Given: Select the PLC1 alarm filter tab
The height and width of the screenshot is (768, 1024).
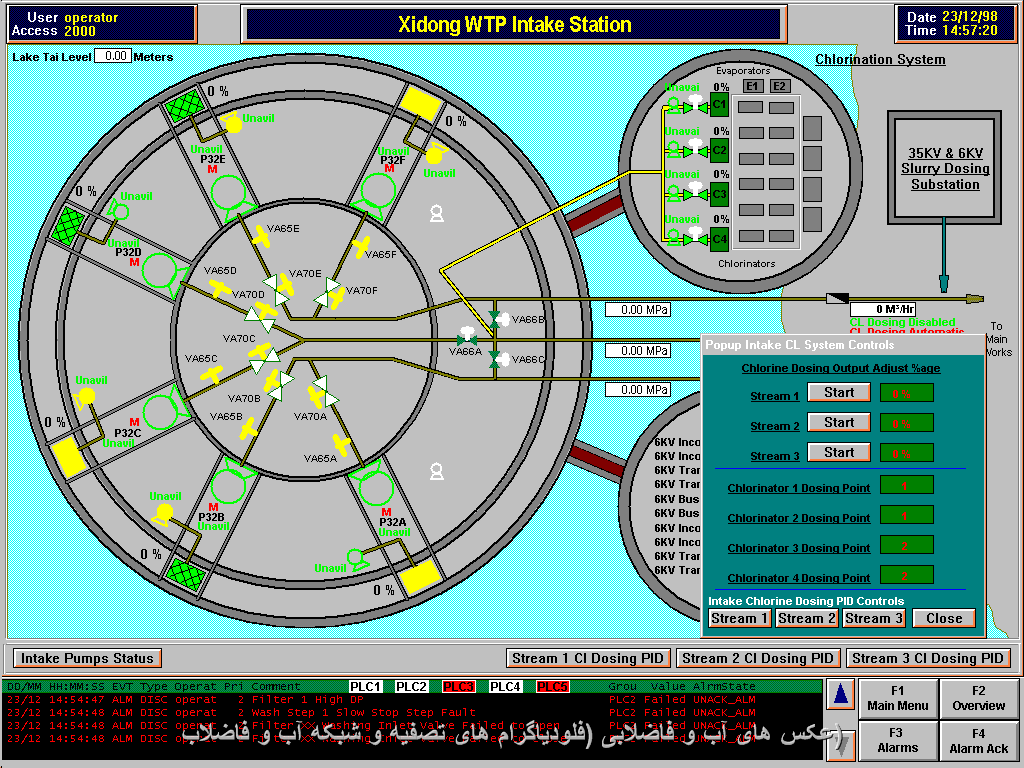Looking at the screenshot, I should click(x=365, y=686).
